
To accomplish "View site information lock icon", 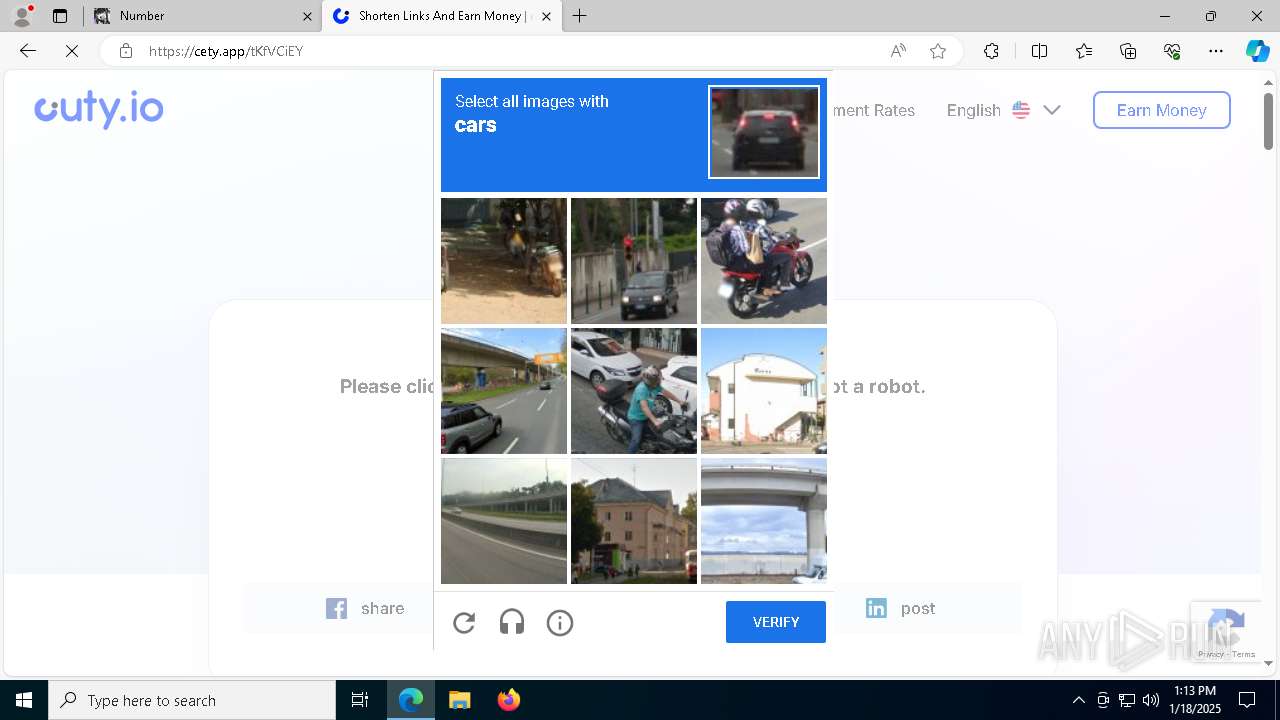I will click(126, 51).
